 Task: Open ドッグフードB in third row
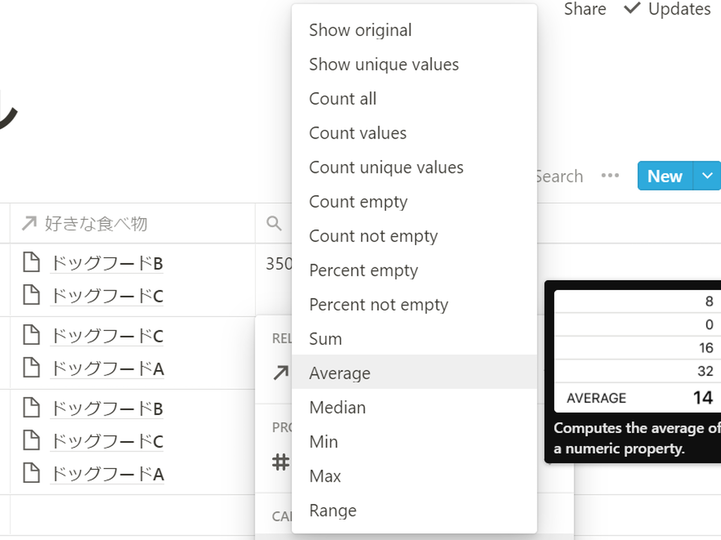pos(107,408)
